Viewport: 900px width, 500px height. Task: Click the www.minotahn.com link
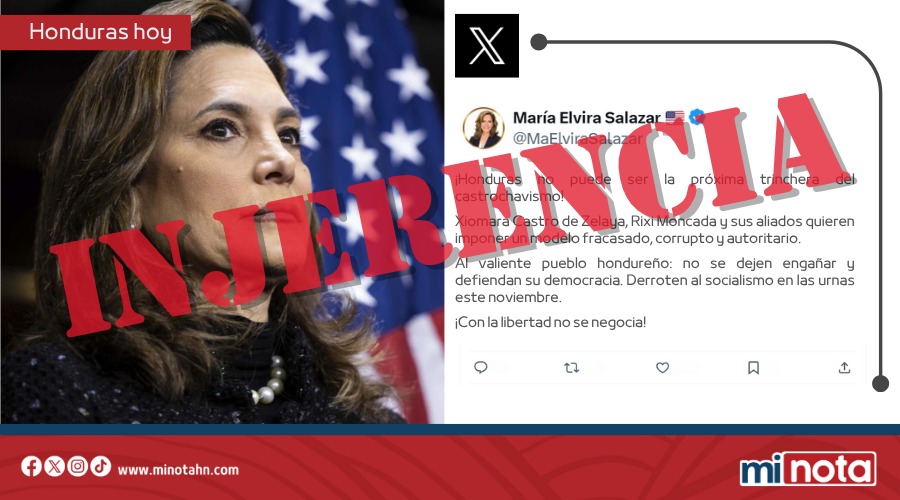[x=178, y=470]
